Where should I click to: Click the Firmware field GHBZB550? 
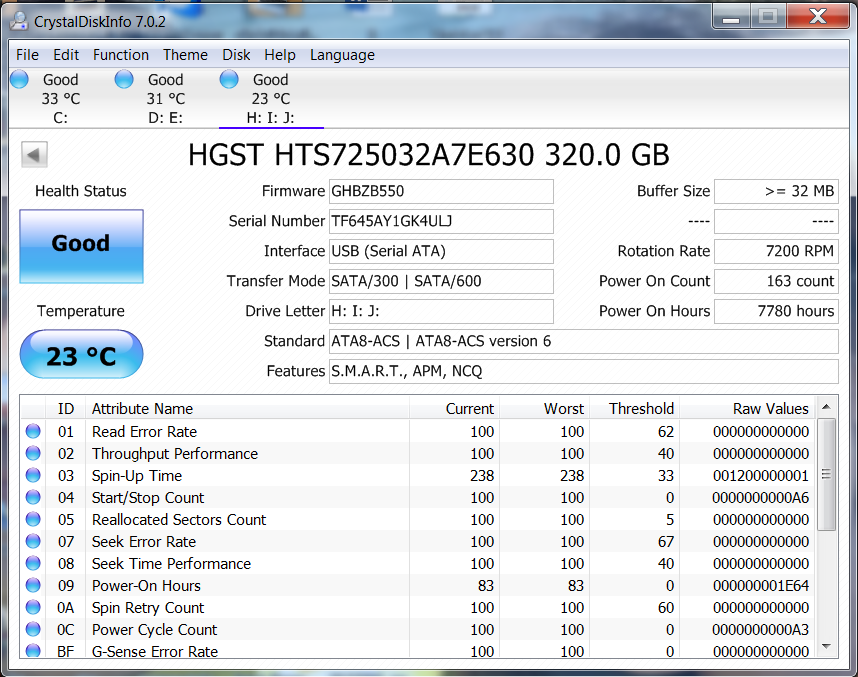click(441, 192)
